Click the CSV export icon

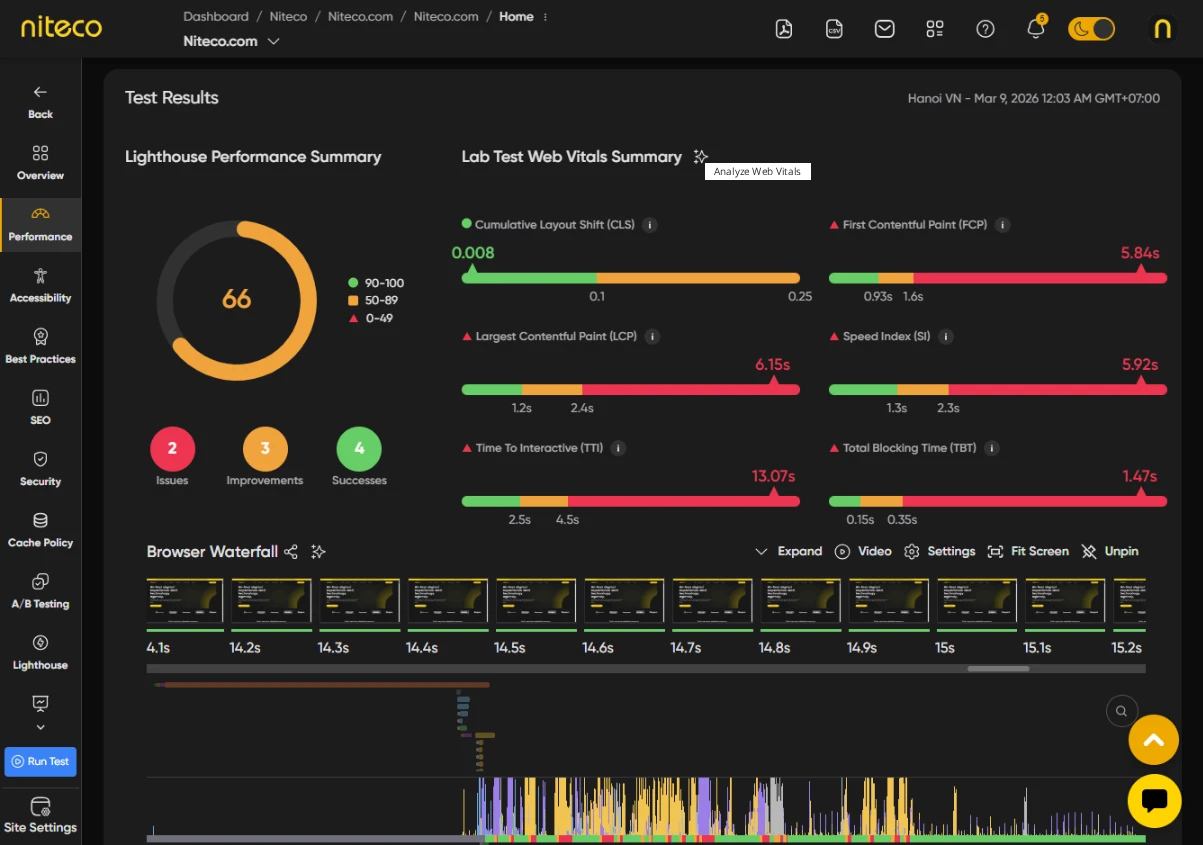pyautogui.click(x=834, y=29)
